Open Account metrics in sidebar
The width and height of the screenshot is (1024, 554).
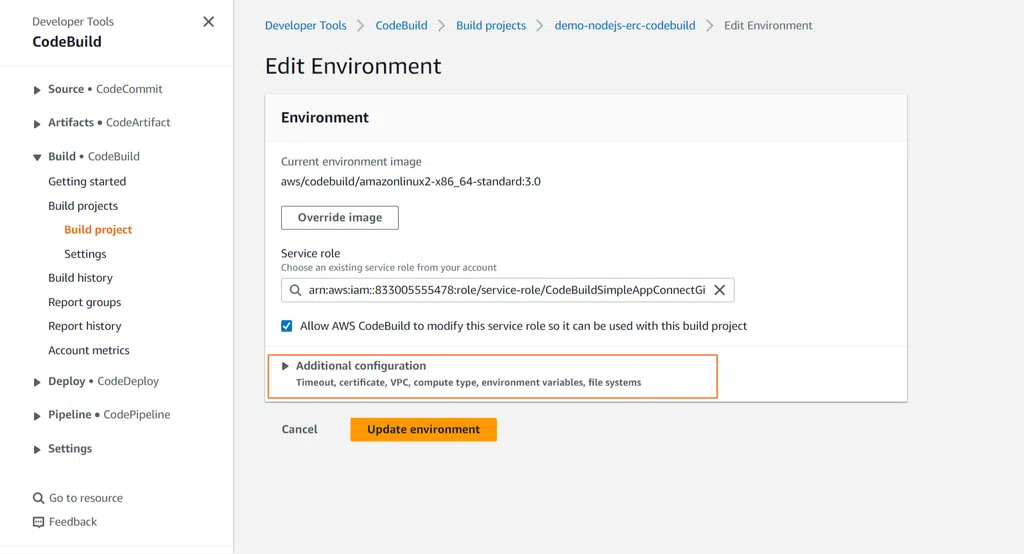tap(89, 350)
